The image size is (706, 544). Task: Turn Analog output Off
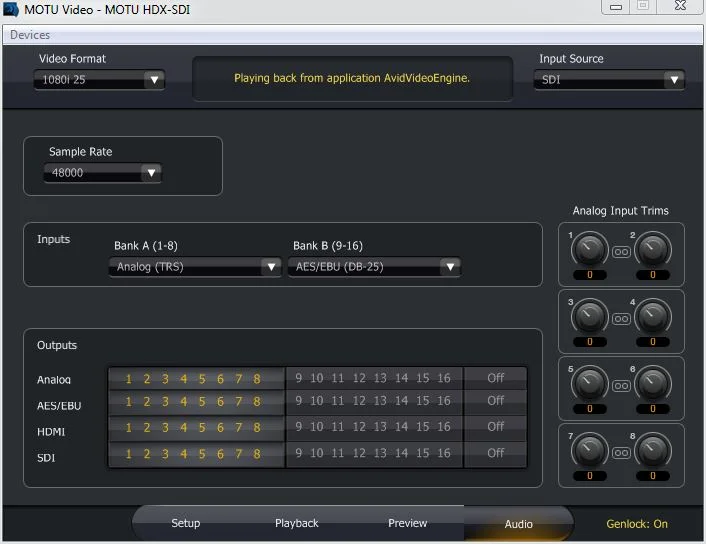(x=495, y=378)
